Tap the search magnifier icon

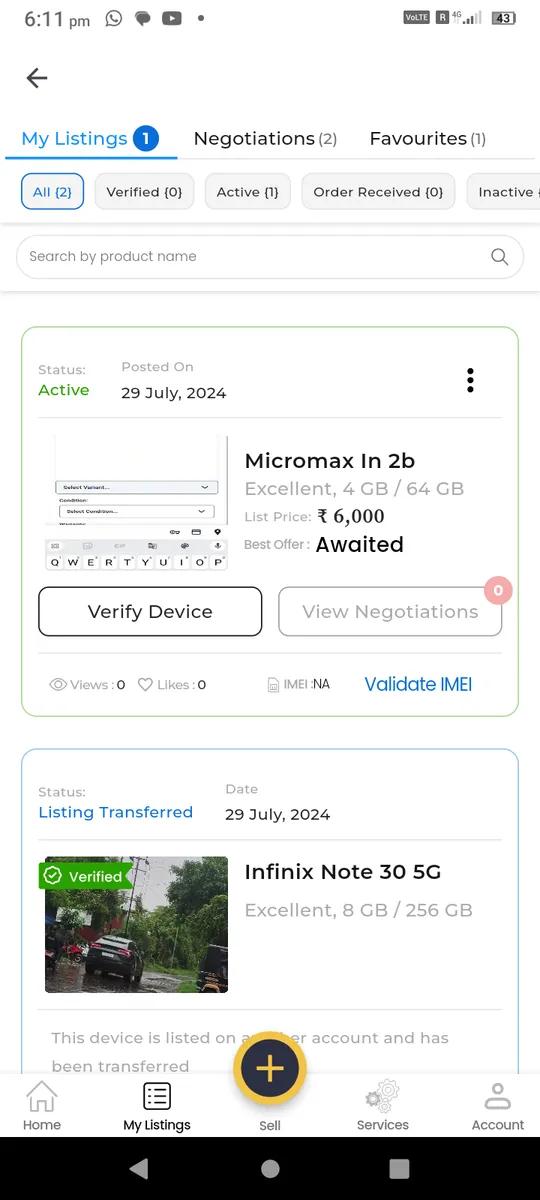point(500,257)
